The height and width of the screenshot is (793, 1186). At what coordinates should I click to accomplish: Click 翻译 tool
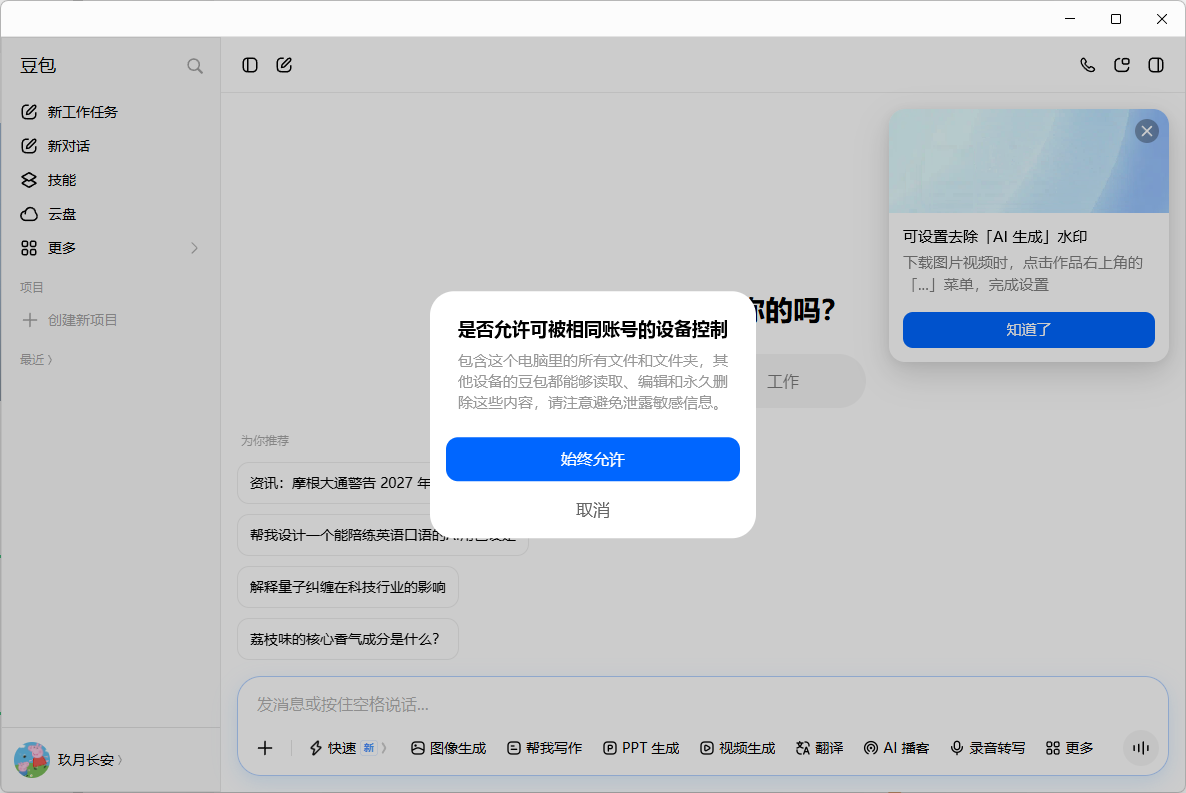(x=819, y=748)
